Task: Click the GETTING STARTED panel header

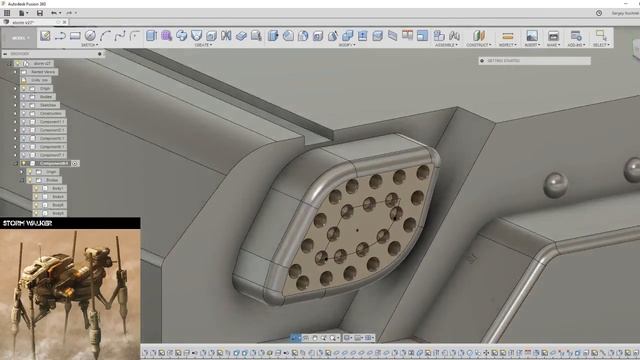Action: [534, 61]
